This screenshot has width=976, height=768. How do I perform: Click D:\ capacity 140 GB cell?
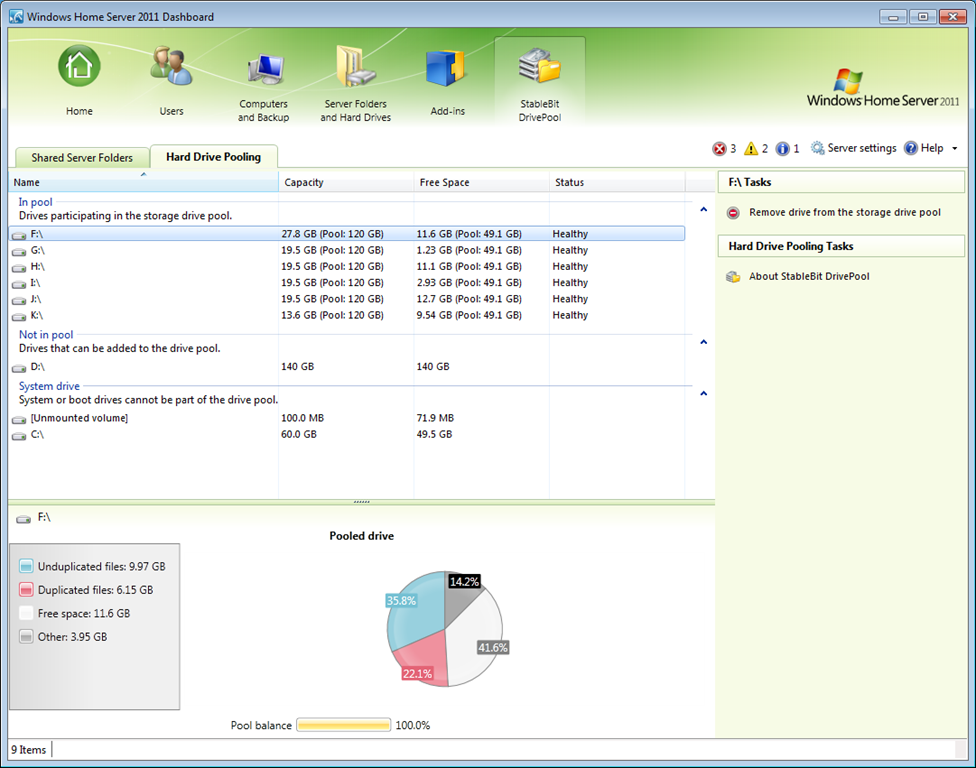pos(298,367)
